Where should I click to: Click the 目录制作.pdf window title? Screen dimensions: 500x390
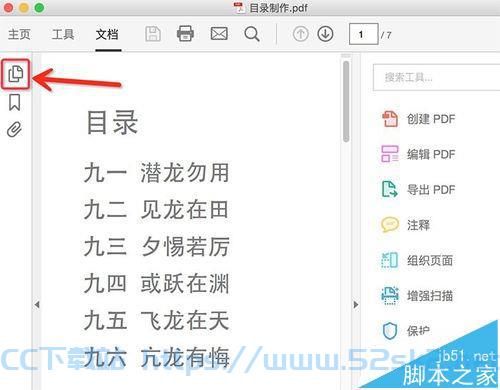click(278, 8)
